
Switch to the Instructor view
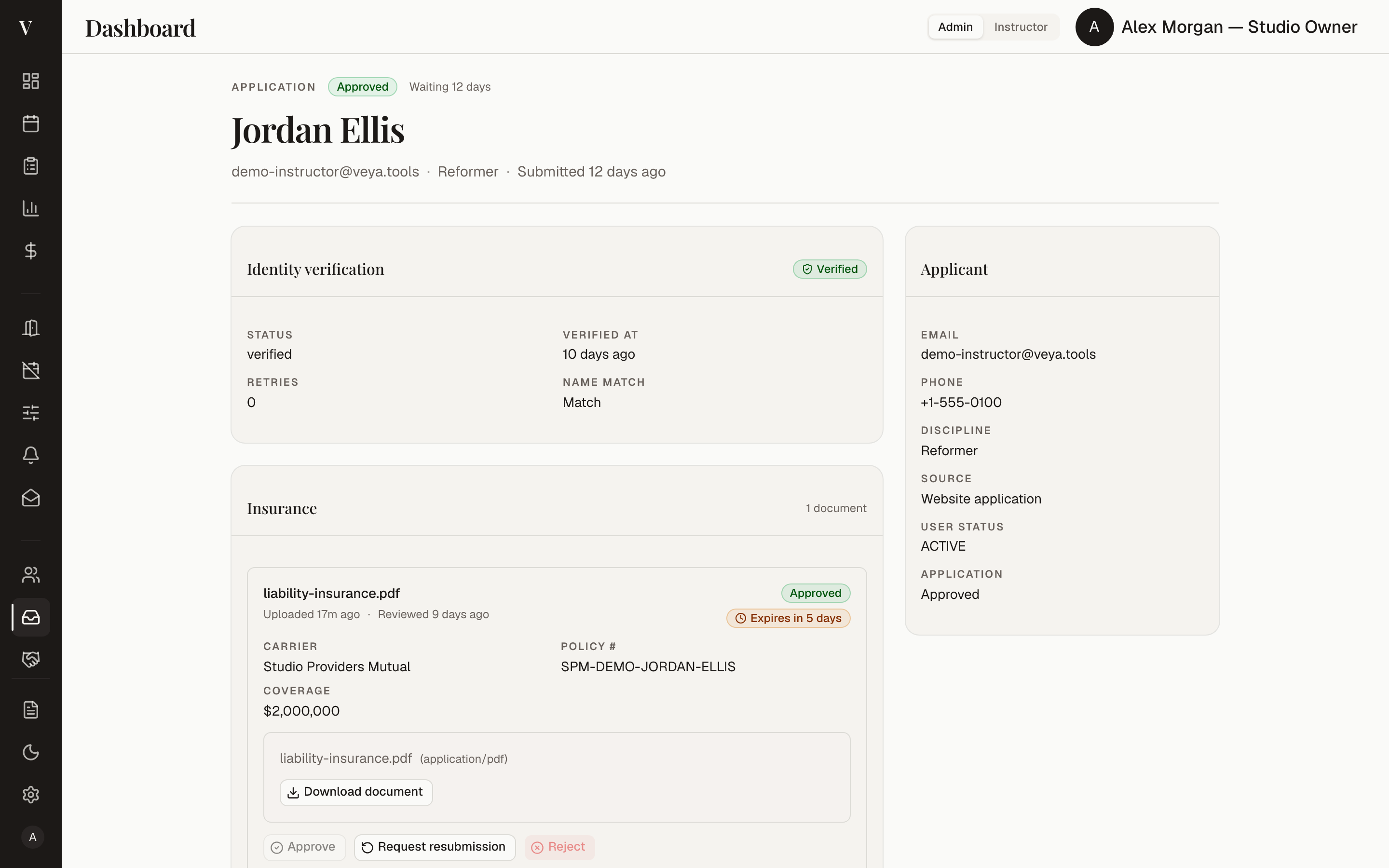[1021, 27]
